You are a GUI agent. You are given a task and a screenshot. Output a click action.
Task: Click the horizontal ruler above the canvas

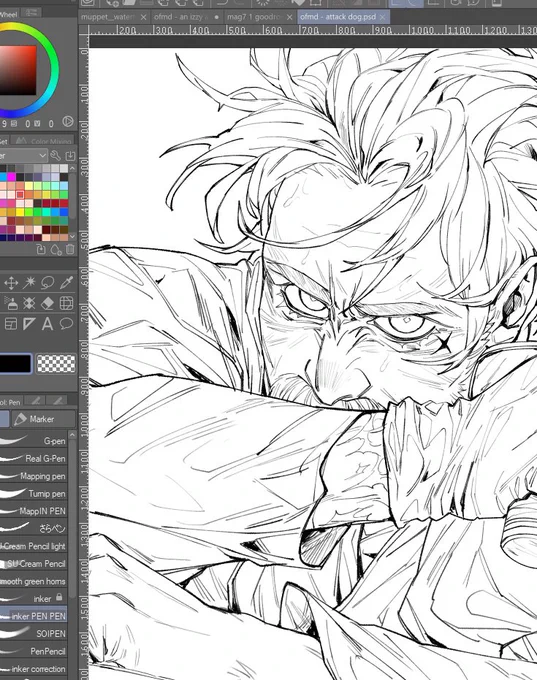pos(312,30)
